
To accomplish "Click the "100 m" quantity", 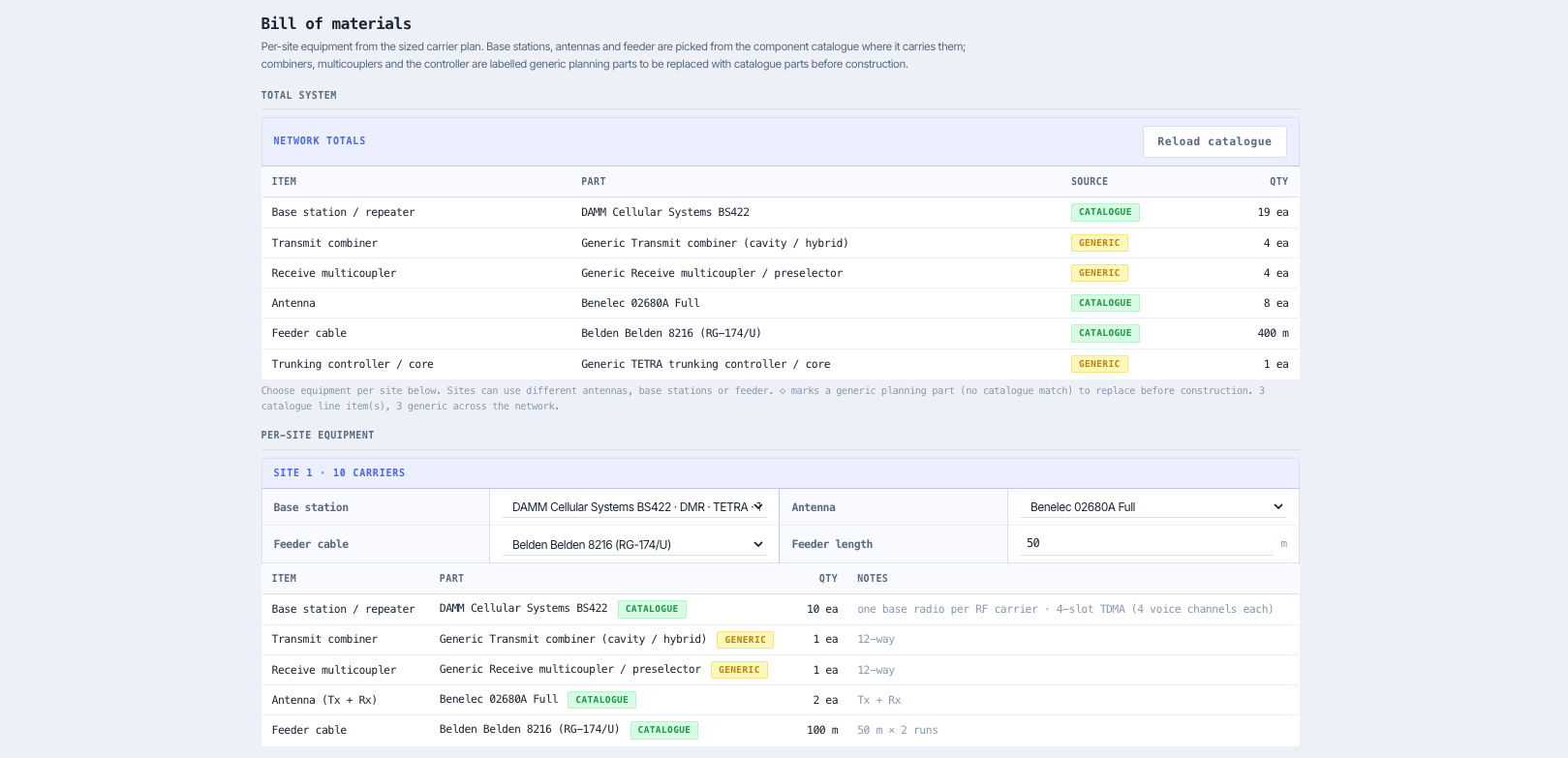I will 822,730.
